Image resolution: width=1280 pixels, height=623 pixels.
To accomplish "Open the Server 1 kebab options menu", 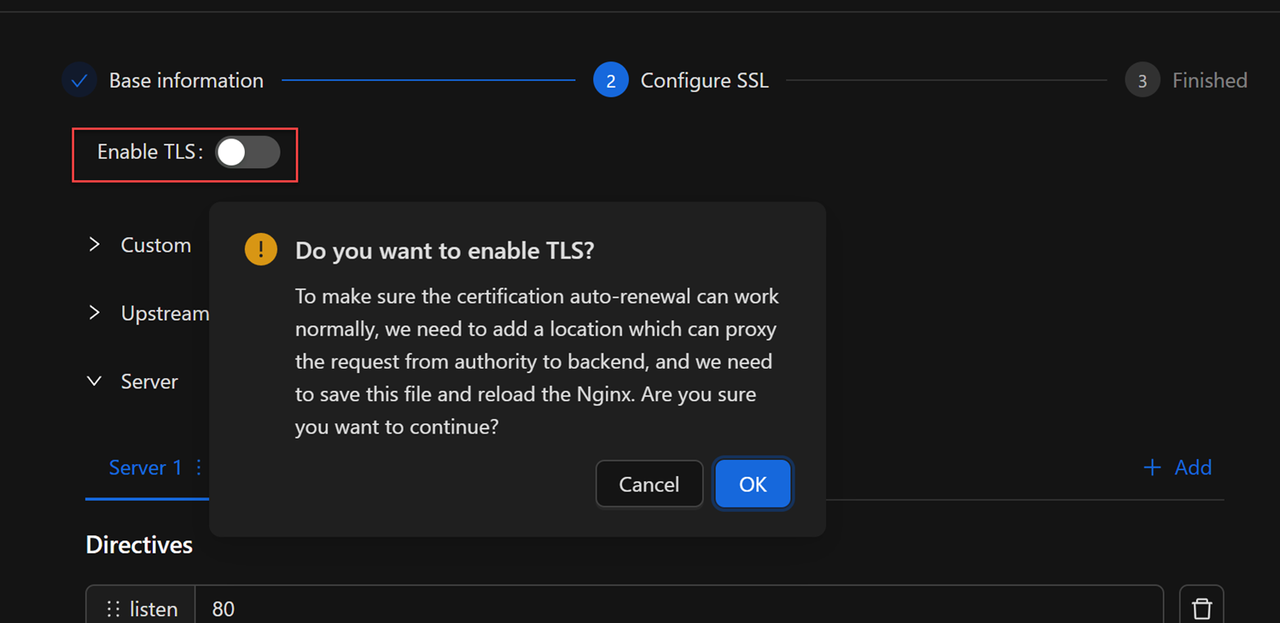I will coord(198,467).
